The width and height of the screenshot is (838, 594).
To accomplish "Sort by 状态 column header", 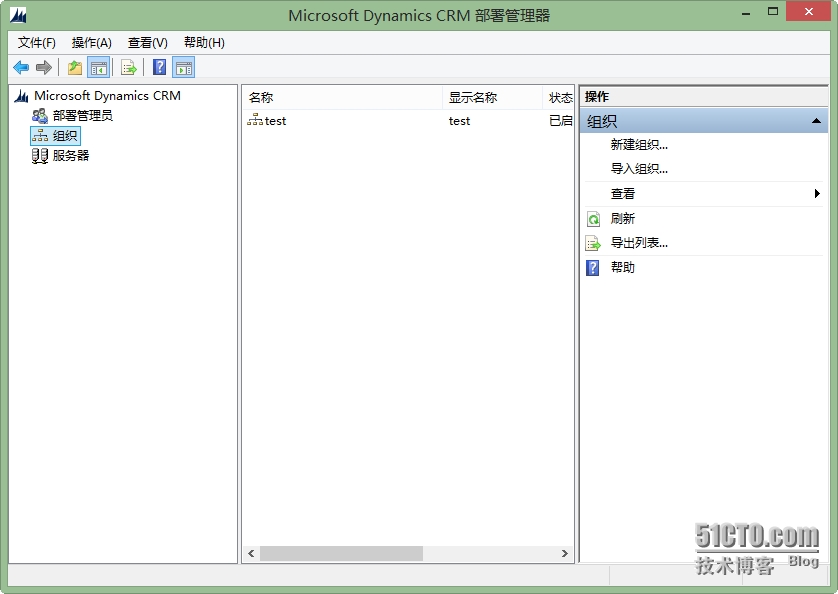I will [558, 97].
